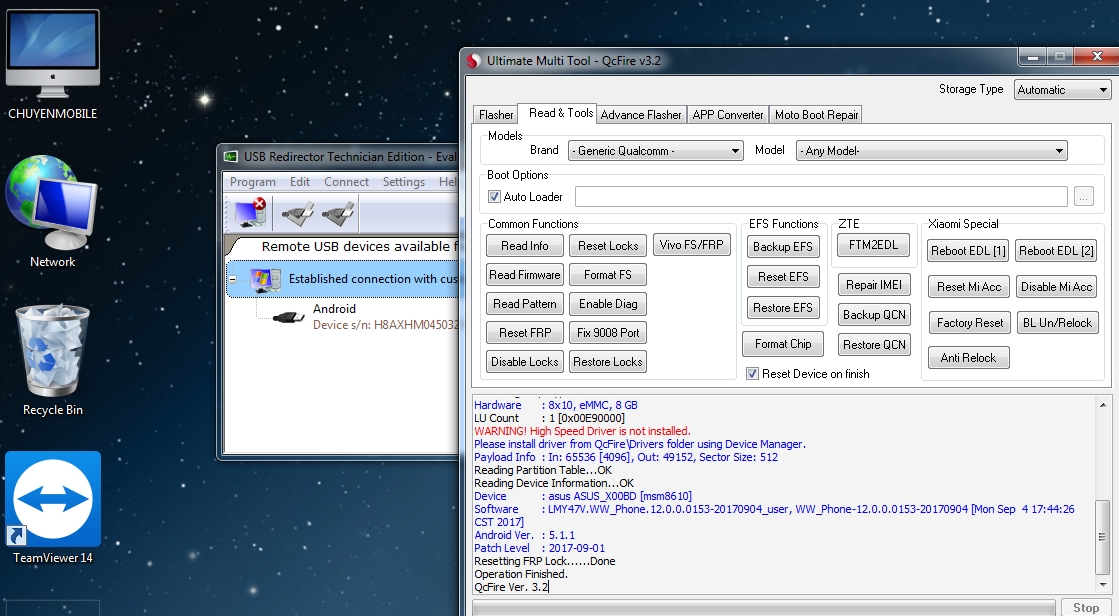Open the Brand dropdown Generic Qualcomm
This screenshot has width=1119, height=616.
click(656, 151)
